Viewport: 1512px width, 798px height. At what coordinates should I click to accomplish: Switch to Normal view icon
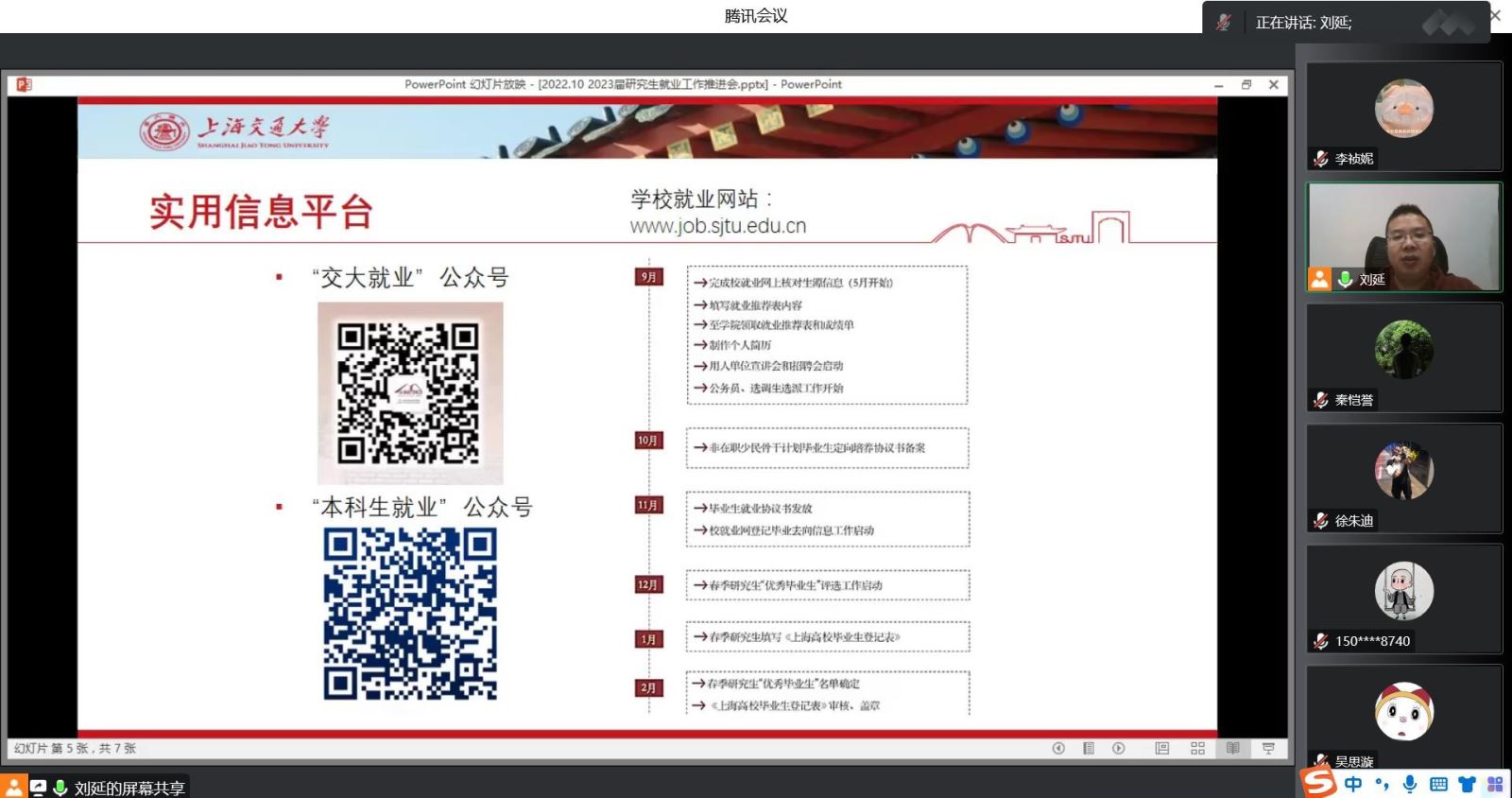click(x=1162, y=748)
